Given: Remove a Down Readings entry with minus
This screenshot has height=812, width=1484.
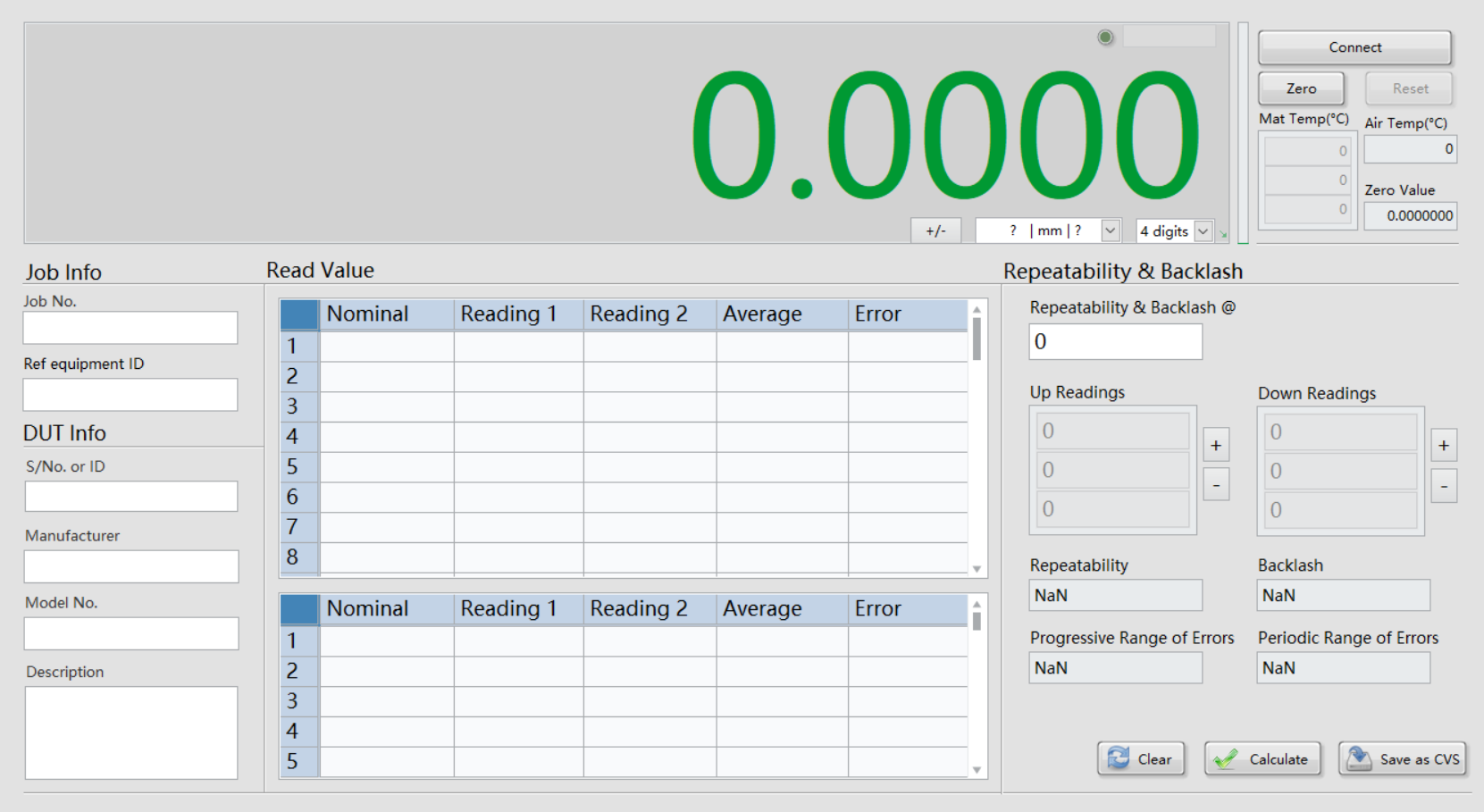Looking at the screenshot, I should point(1444,486).
